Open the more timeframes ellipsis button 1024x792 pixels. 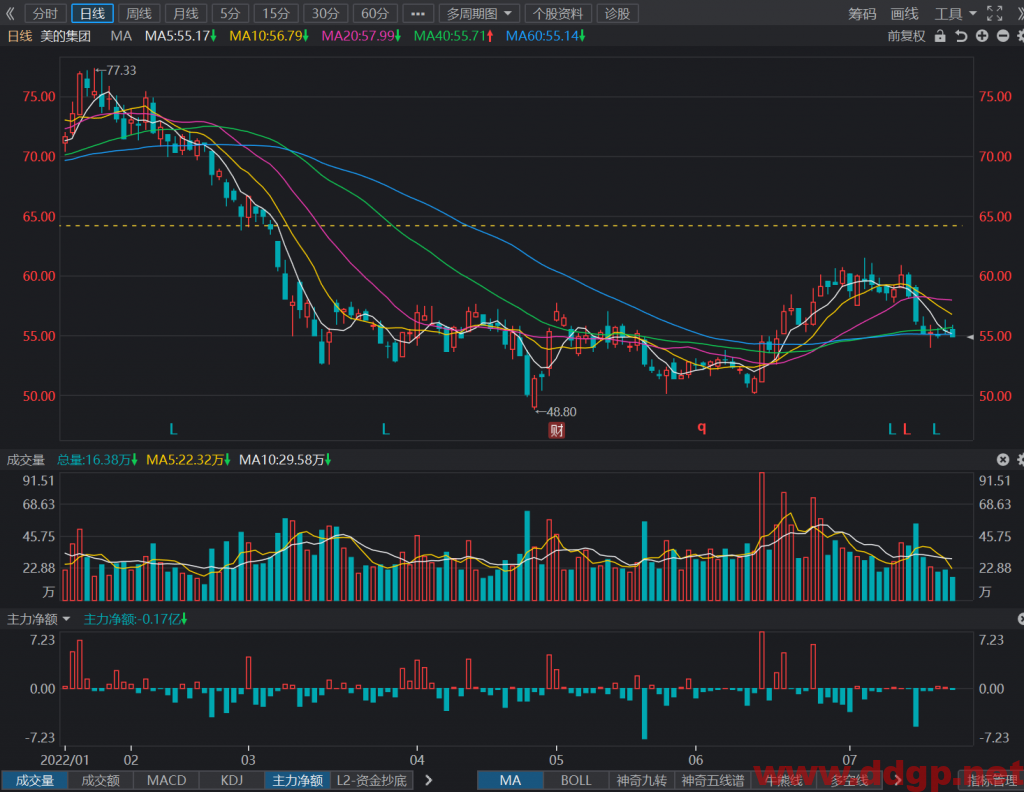point(417,14)
